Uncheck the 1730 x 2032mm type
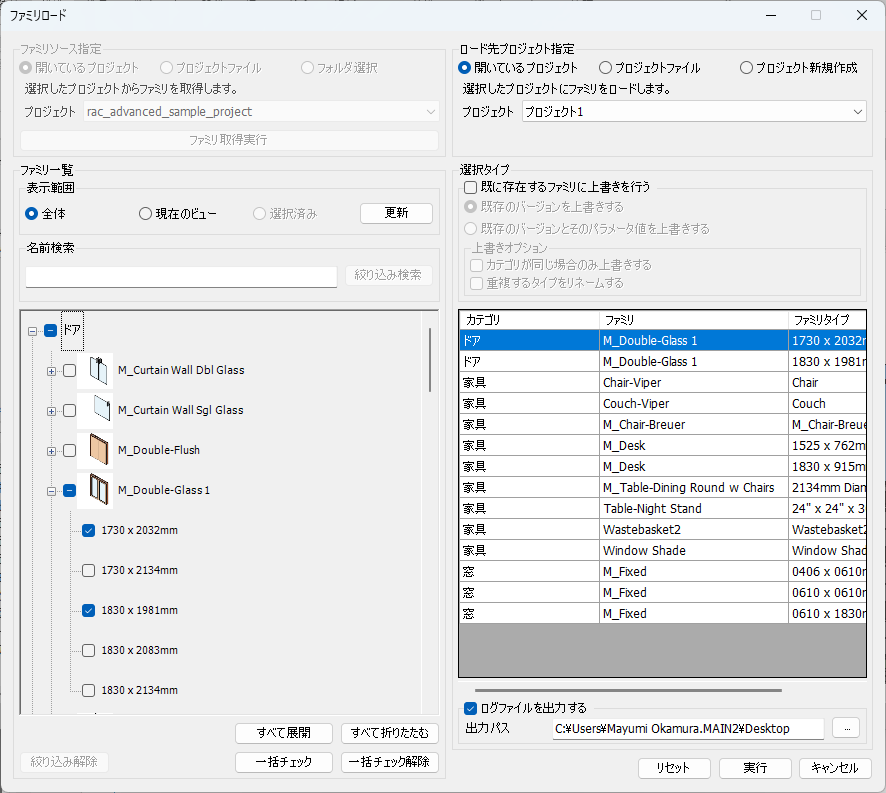The width and height of the screenshot is (886, 793). tap(89, 531)
